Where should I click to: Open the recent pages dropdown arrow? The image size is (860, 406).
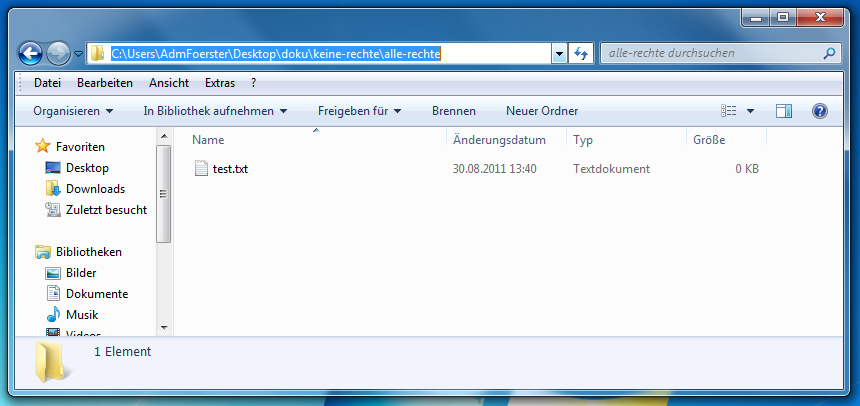[x=78, y=54]
